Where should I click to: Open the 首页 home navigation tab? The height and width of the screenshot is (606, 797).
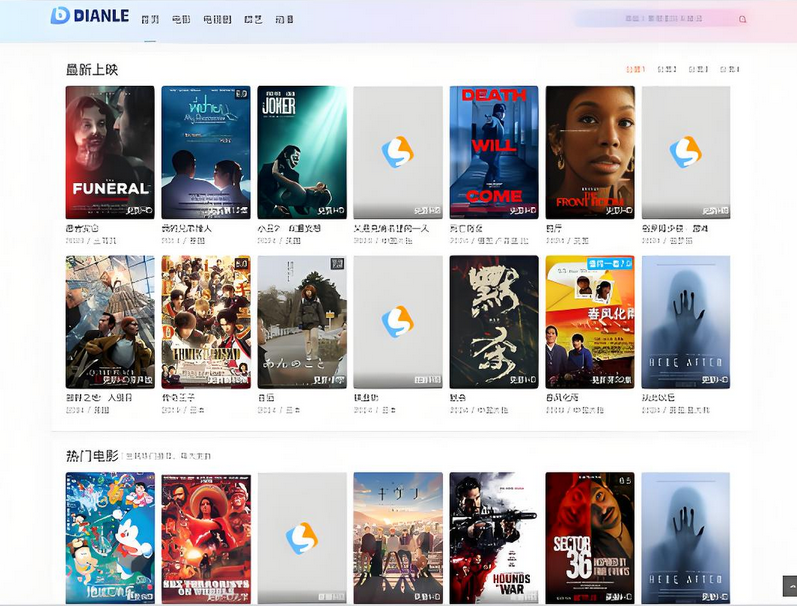point(150,19)
